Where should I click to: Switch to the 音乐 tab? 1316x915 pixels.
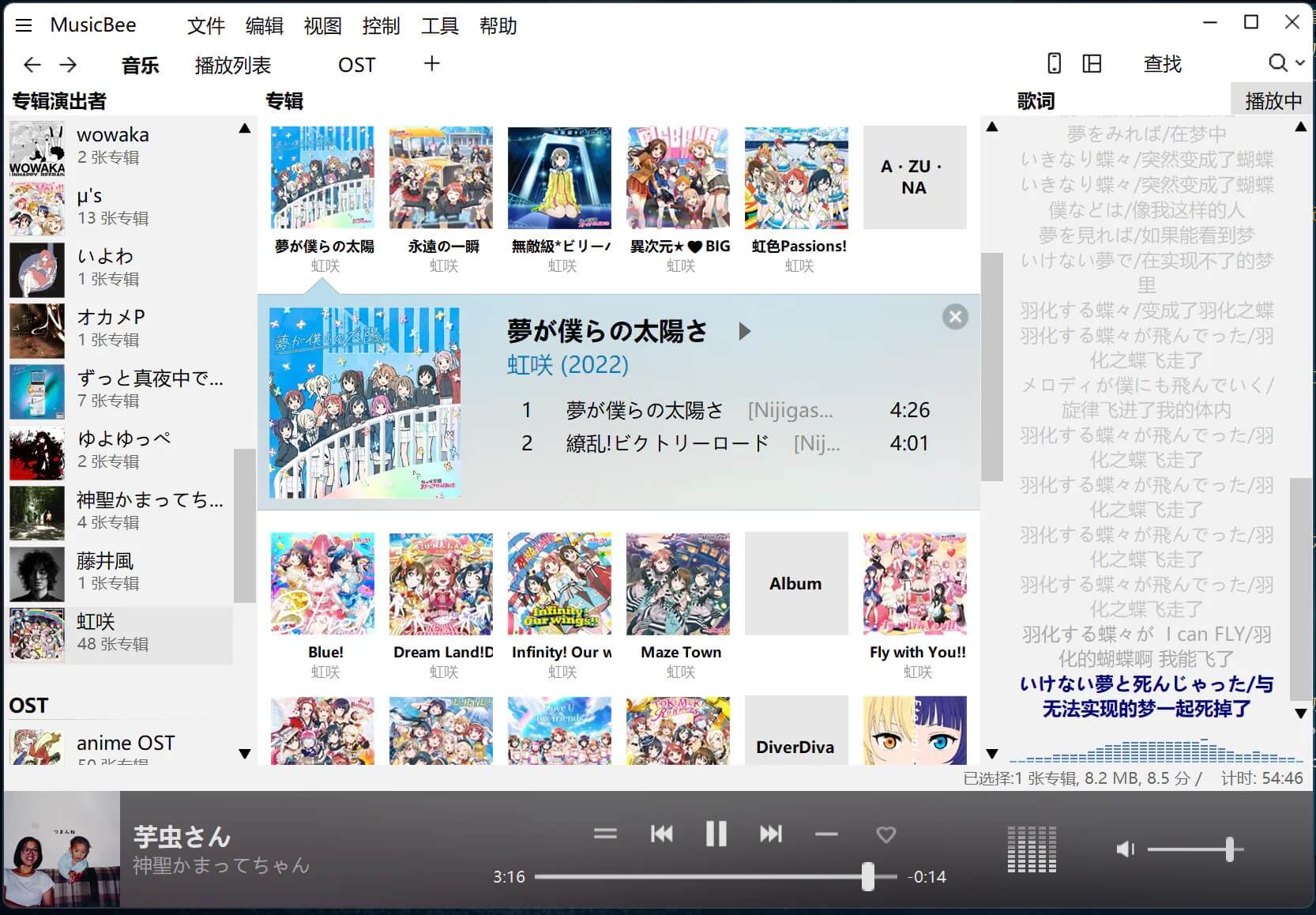(x=141, y=65)
